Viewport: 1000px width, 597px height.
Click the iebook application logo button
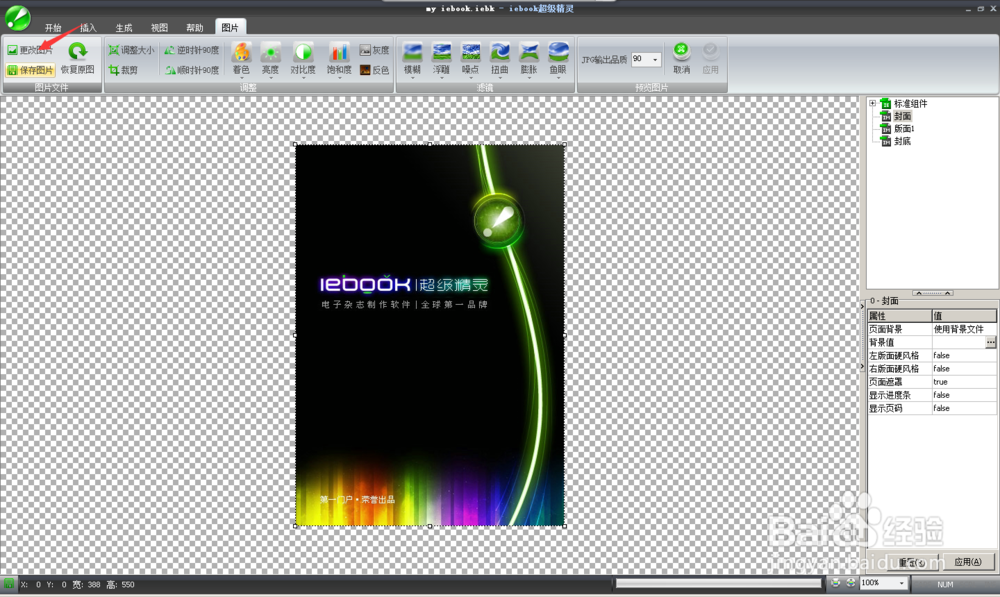coord(17,17)
